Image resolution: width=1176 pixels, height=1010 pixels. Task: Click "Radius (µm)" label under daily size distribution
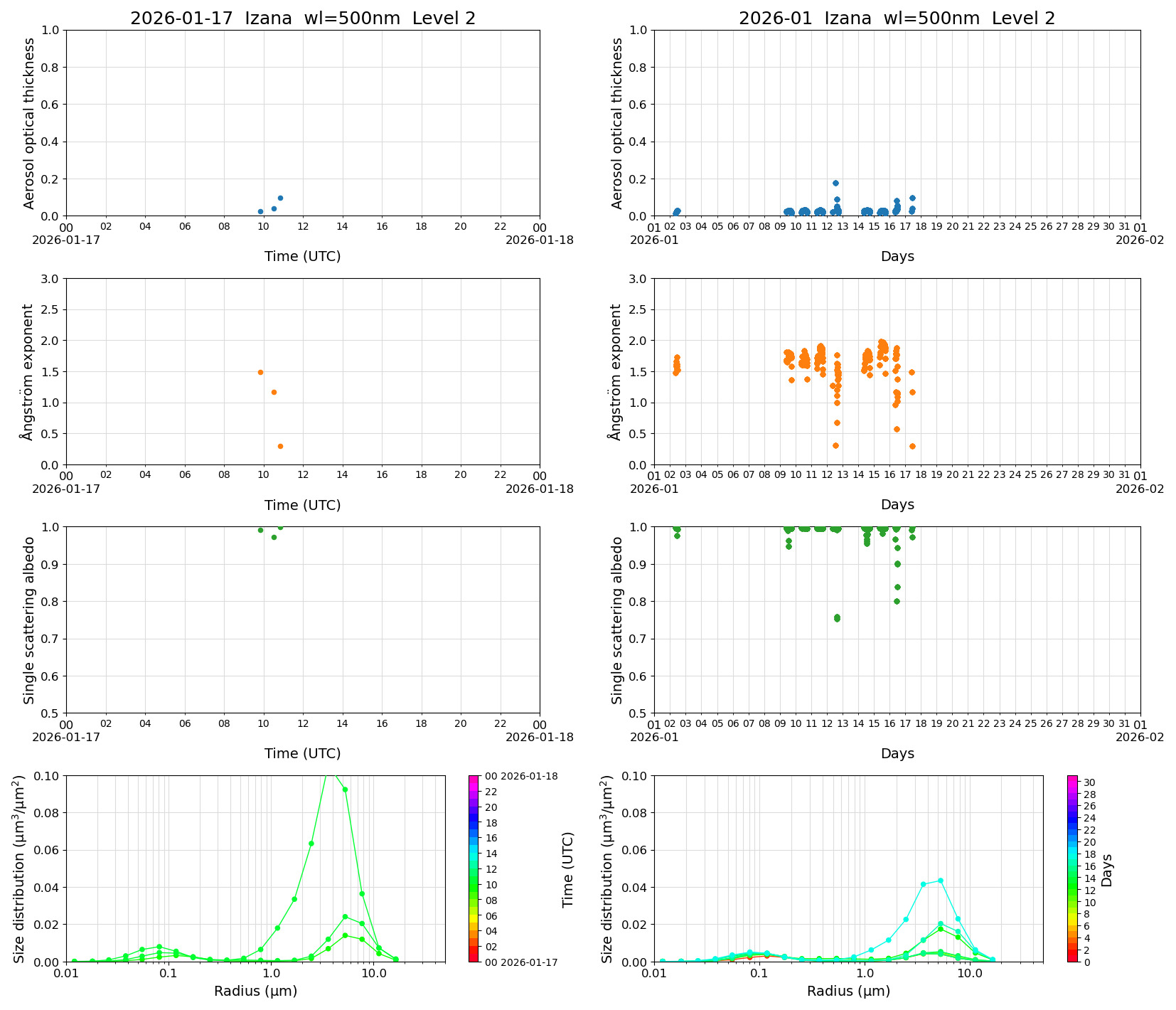[255, 991]
